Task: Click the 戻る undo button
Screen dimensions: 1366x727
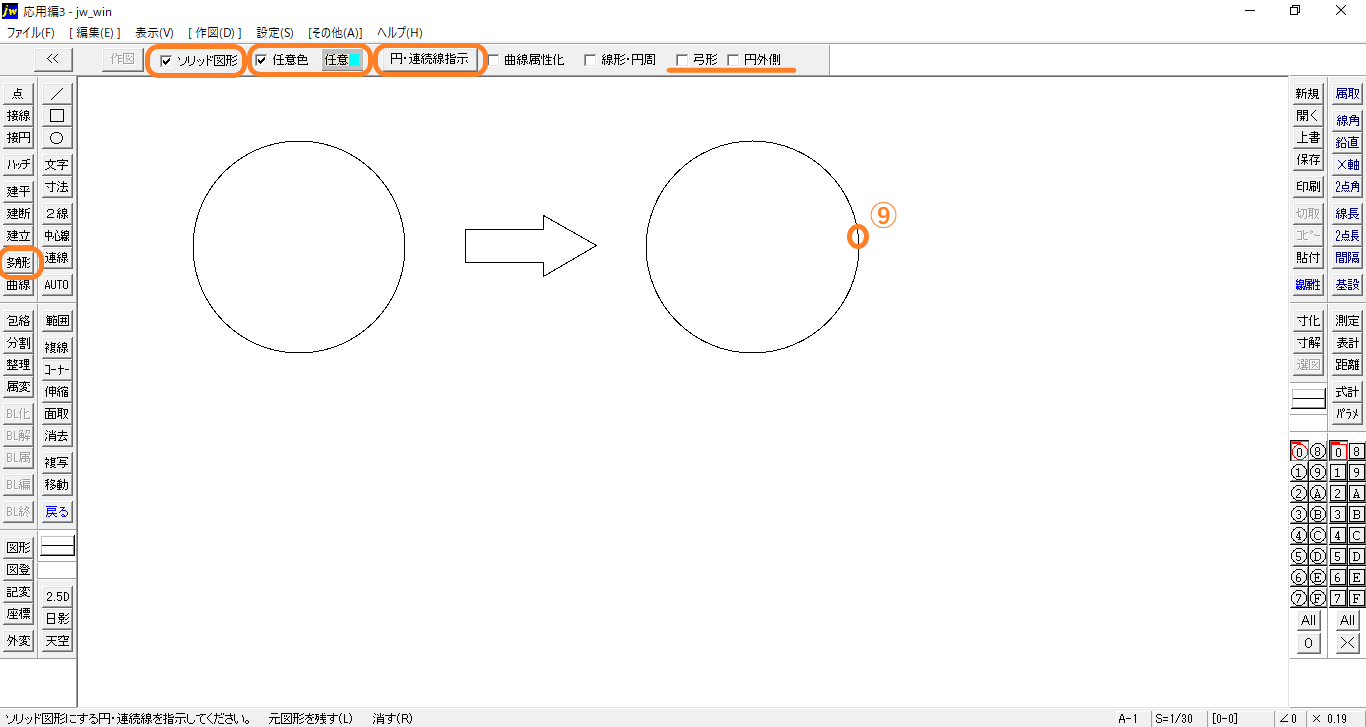Action: [x=57, y=511]
